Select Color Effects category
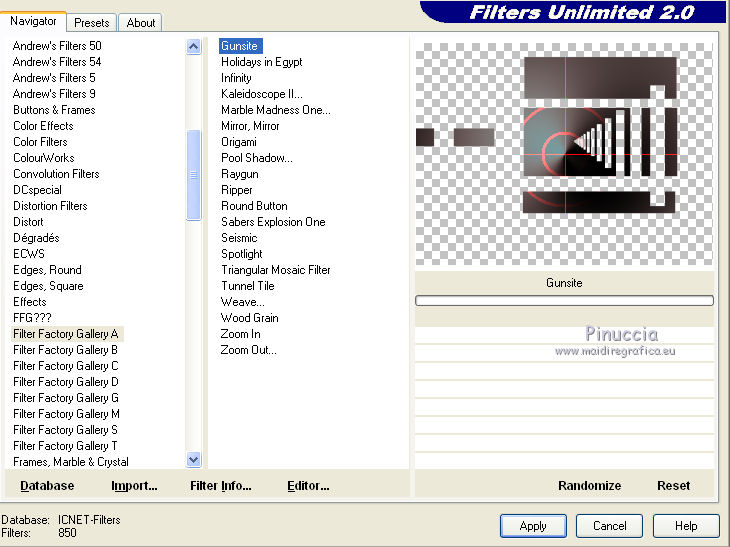 click(x=43, y=126)
